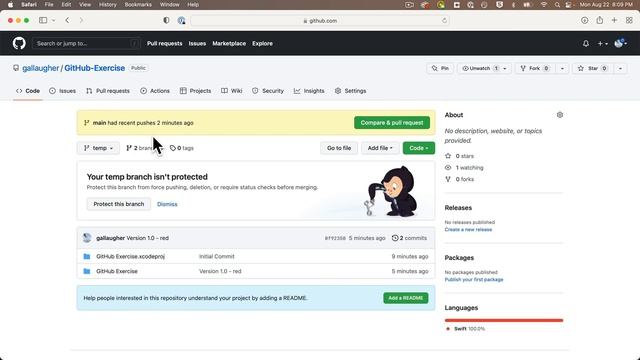Click gallaugher avatar in commit row
640x360 pixels.
point(87,238)
